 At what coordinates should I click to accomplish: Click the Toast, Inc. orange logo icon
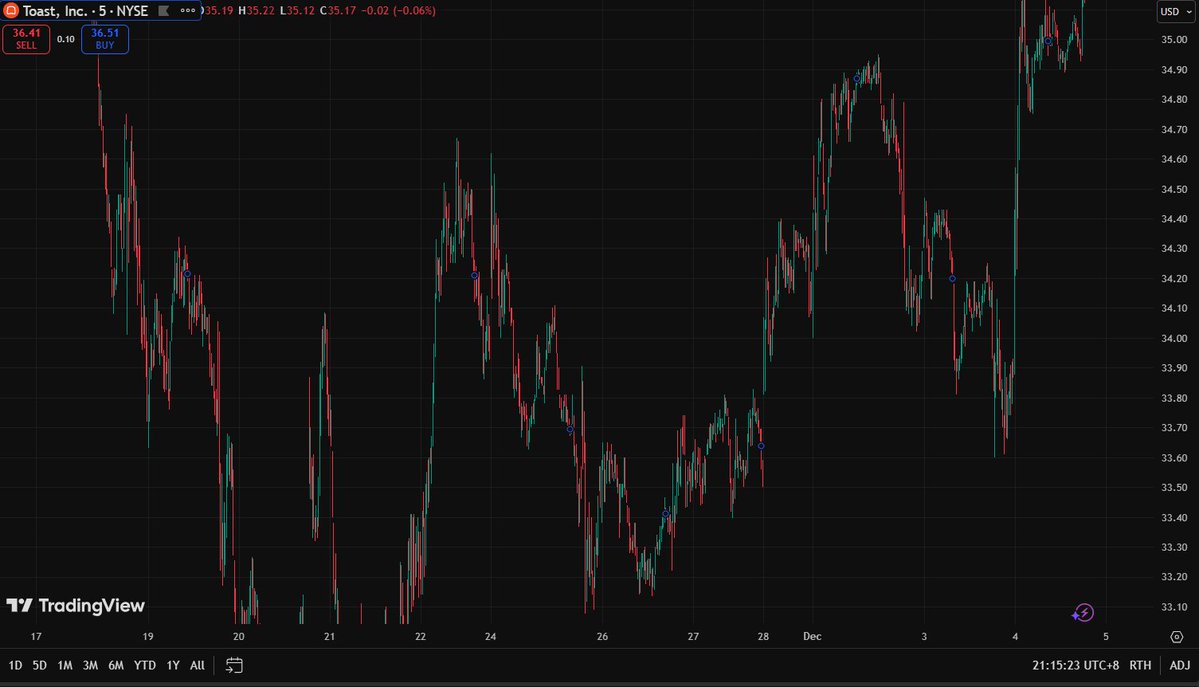click(x=11, y=11)
